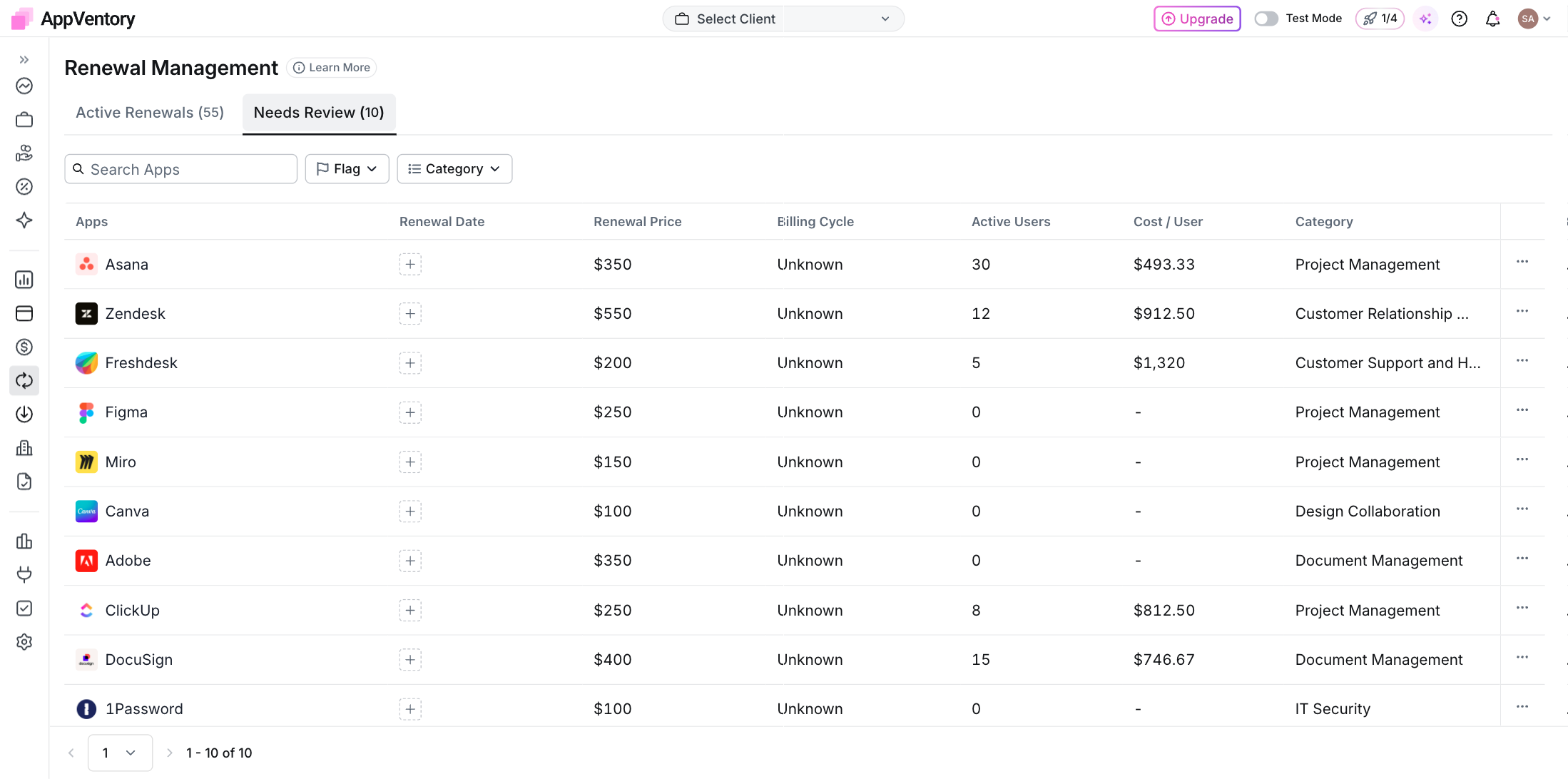
Task: Open the users icon in sidebar
Action: click(24, 153)
